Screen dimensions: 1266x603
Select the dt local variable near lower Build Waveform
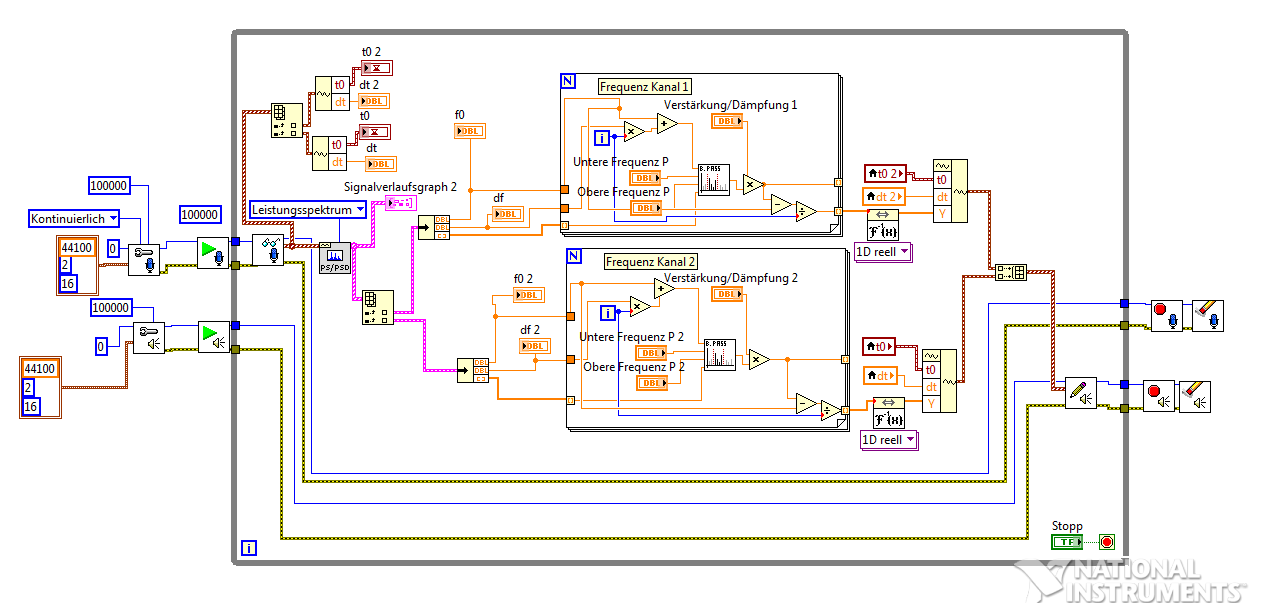pos(880,376)
